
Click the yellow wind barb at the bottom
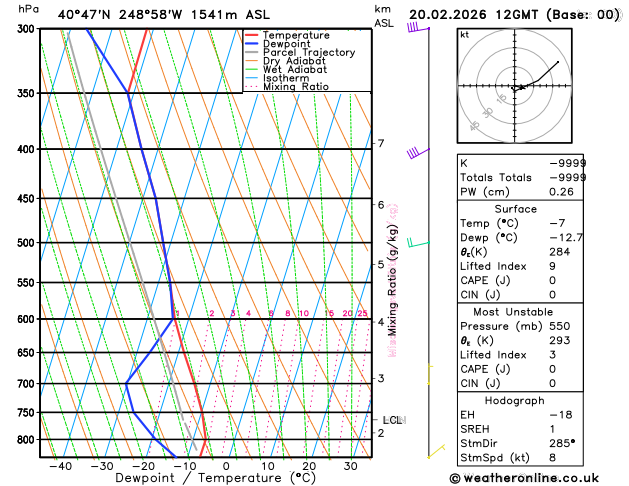pyautogui.click(x=434, y=453)
